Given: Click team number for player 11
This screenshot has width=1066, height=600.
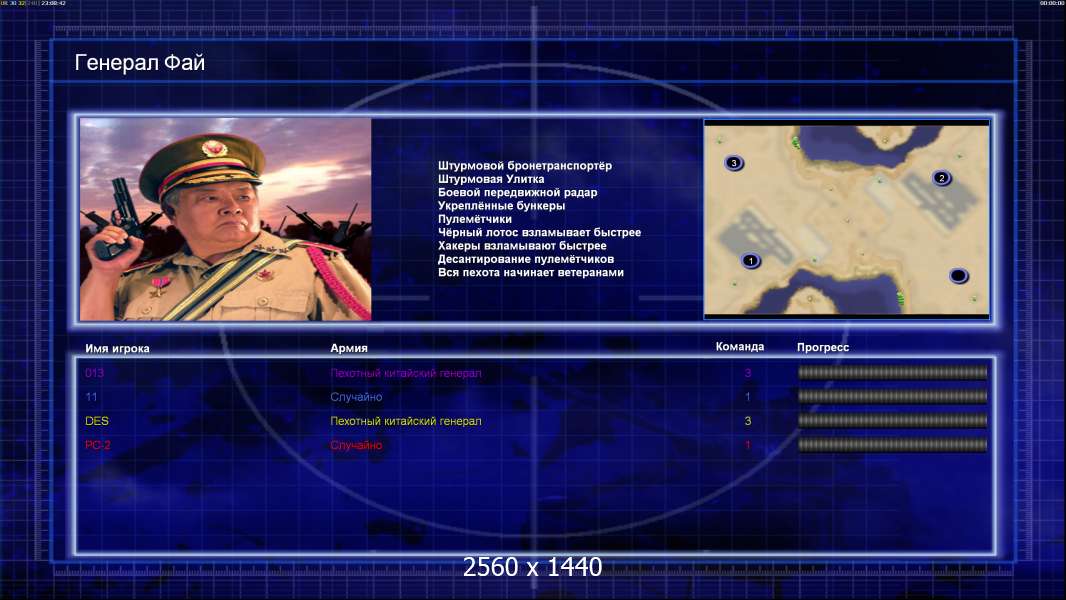Looking at the screenshot, I should tap(747, 397).
